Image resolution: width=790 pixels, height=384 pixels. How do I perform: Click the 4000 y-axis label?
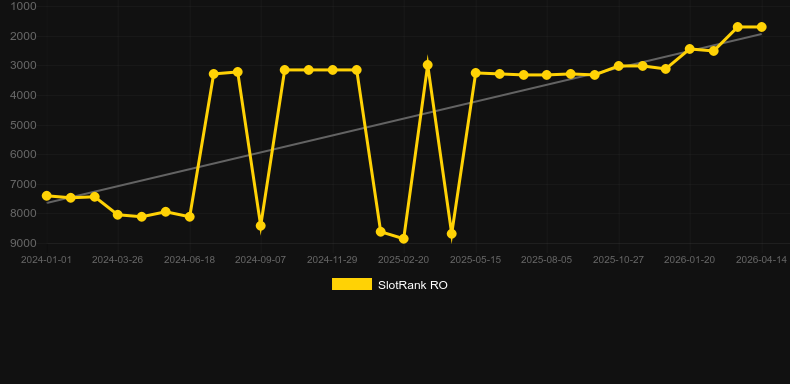(x=23, y=95)
